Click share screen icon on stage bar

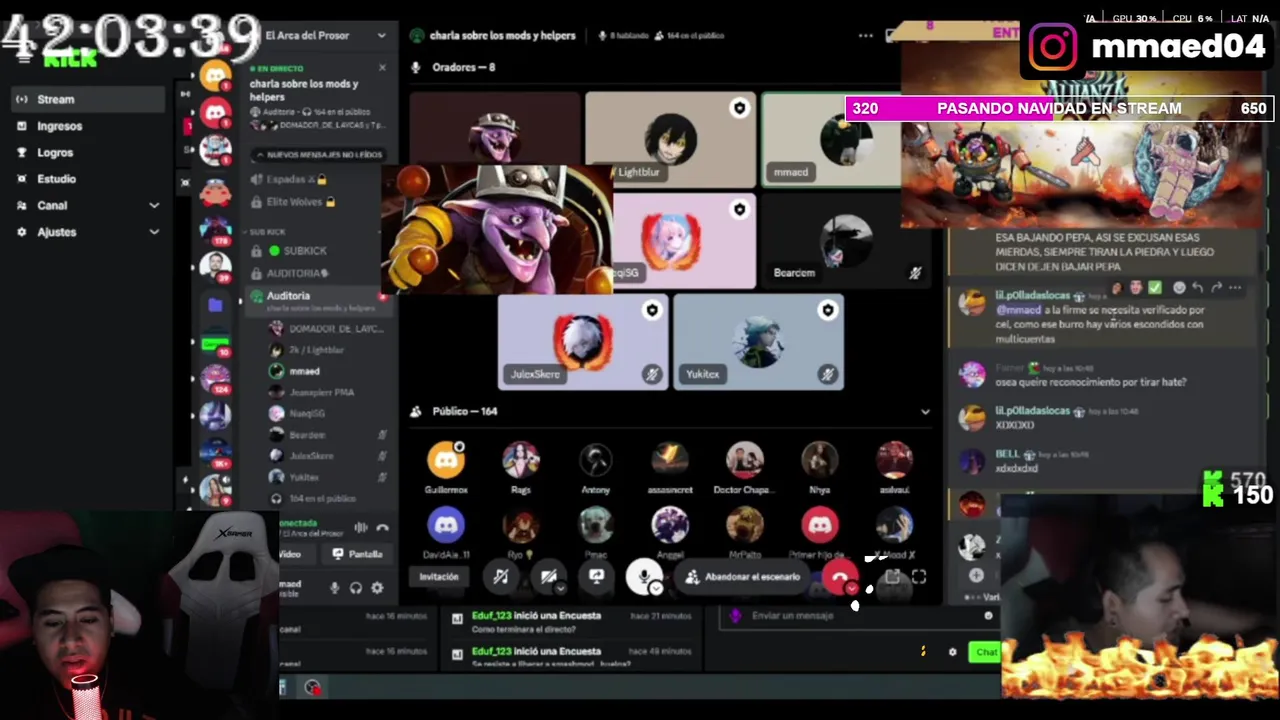[x=596, y=577]
